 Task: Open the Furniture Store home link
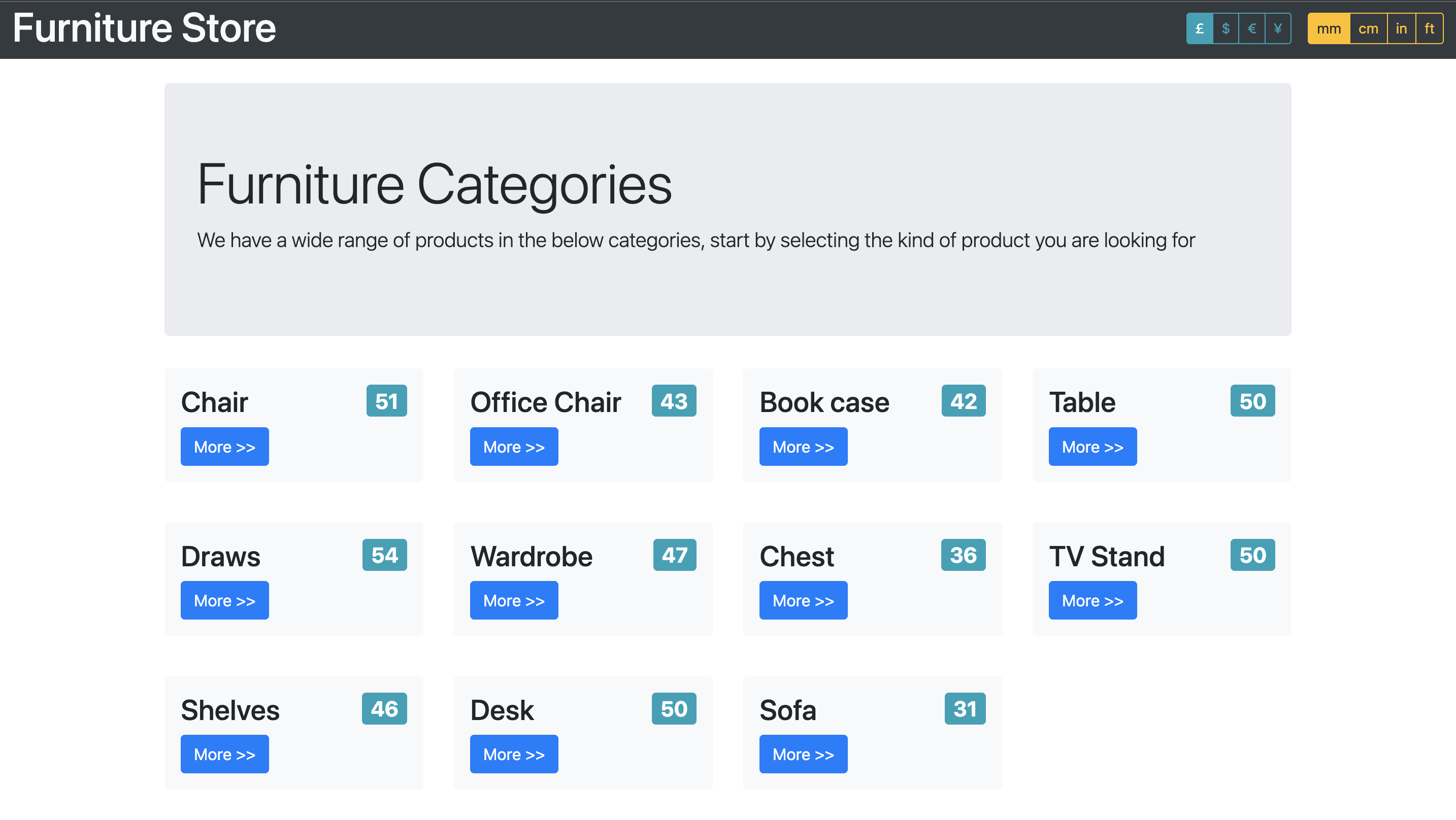(x=144, y=28)
